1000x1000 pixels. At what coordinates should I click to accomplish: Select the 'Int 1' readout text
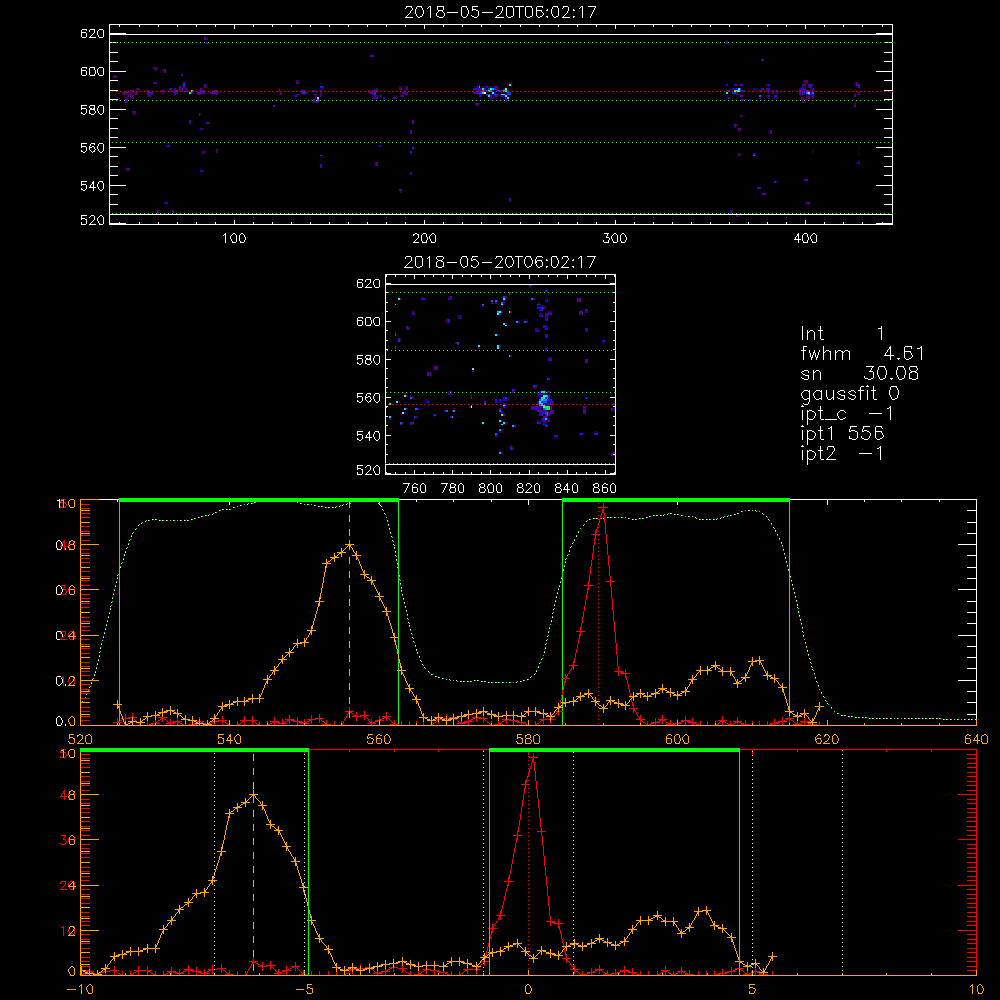point(842,334)
